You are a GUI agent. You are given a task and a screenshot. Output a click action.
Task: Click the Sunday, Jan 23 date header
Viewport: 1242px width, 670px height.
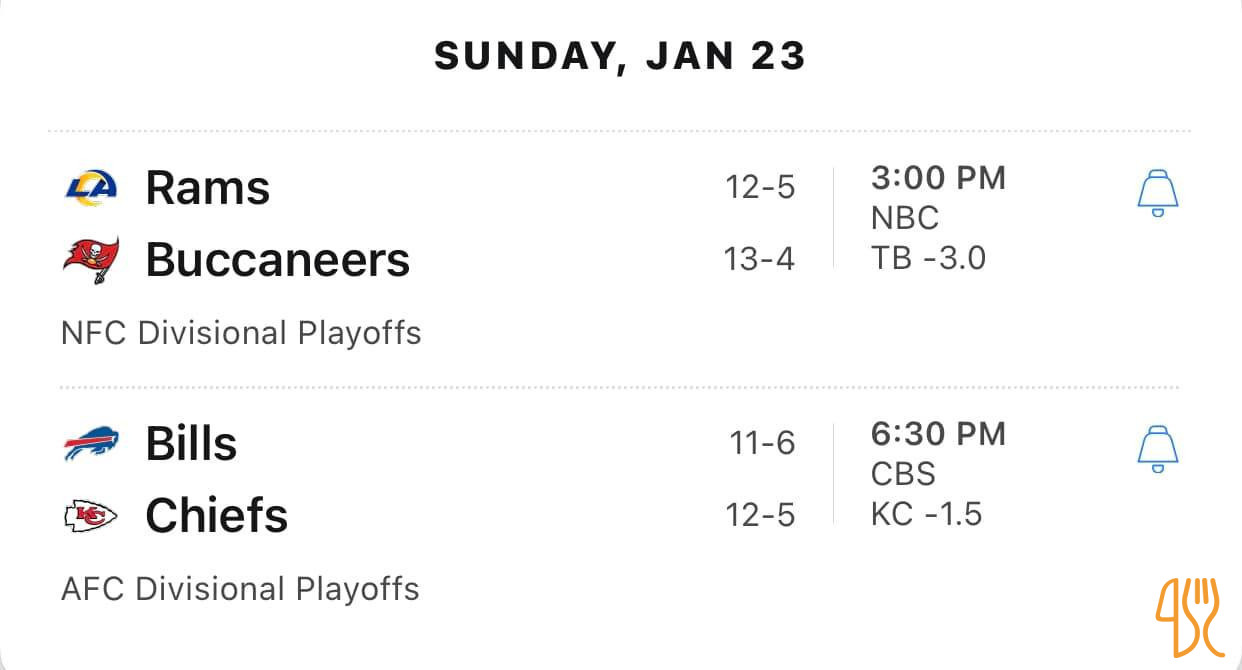click(x=620, y=57)
